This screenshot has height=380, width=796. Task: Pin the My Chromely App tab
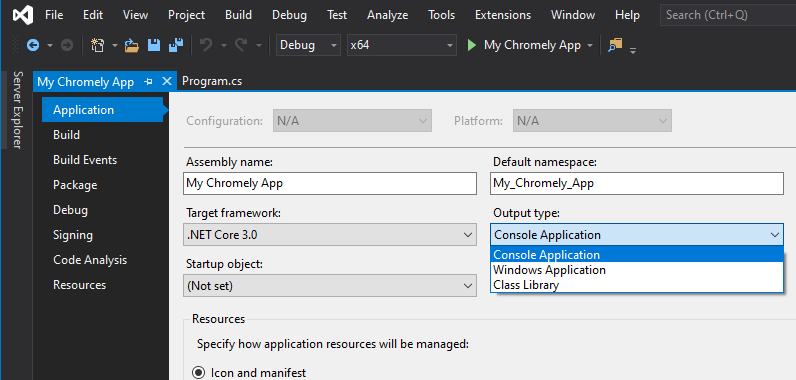[149, 82]
